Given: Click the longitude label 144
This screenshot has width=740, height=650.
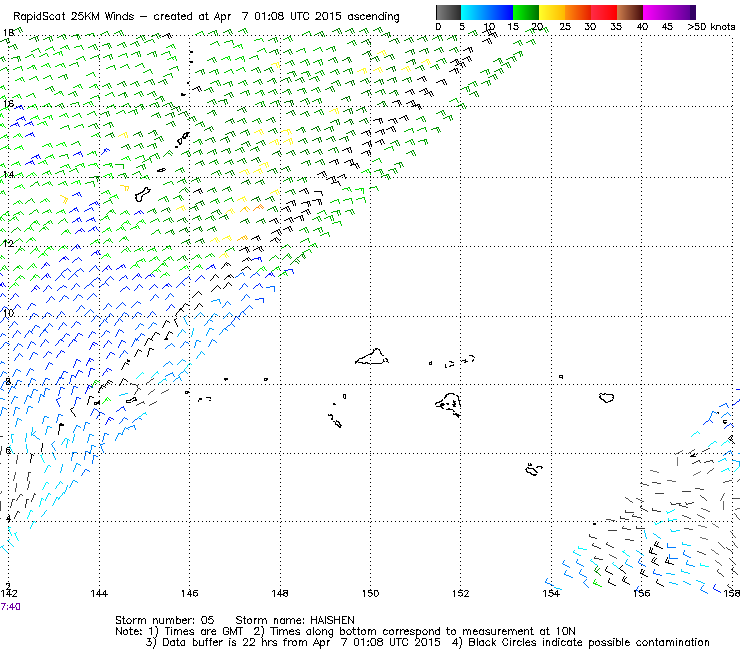Looking at the screenshot, I should (x=99, y=593).
